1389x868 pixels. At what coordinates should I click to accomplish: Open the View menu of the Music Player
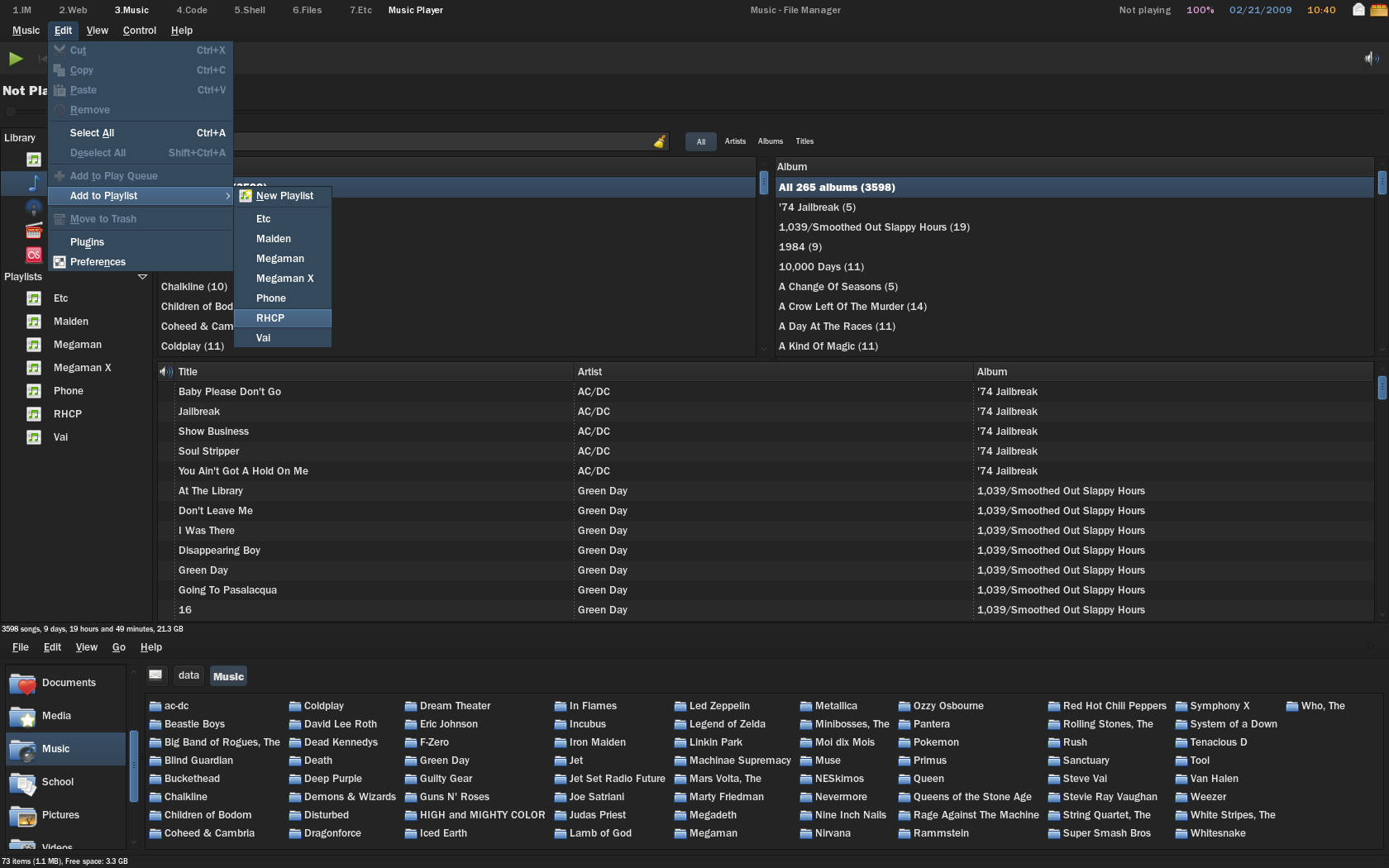click(x=98, y=31)
